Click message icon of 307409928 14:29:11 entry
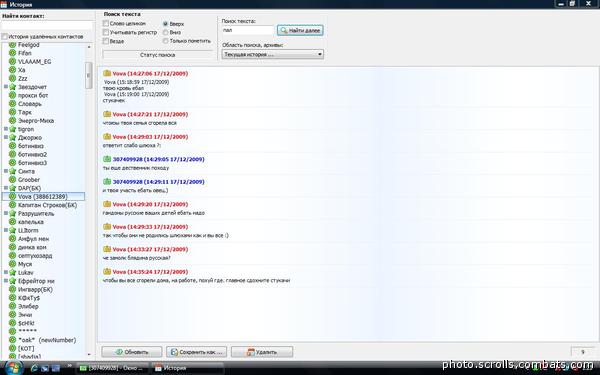Viewport: 600px width, 375px height. (x=107, y=182)
